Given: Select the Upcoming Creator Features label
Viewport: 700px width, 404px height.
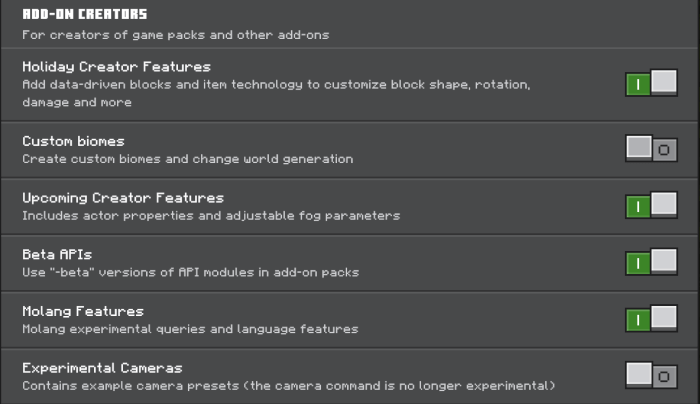Looking at the screenshot, I should coord(122,198).
